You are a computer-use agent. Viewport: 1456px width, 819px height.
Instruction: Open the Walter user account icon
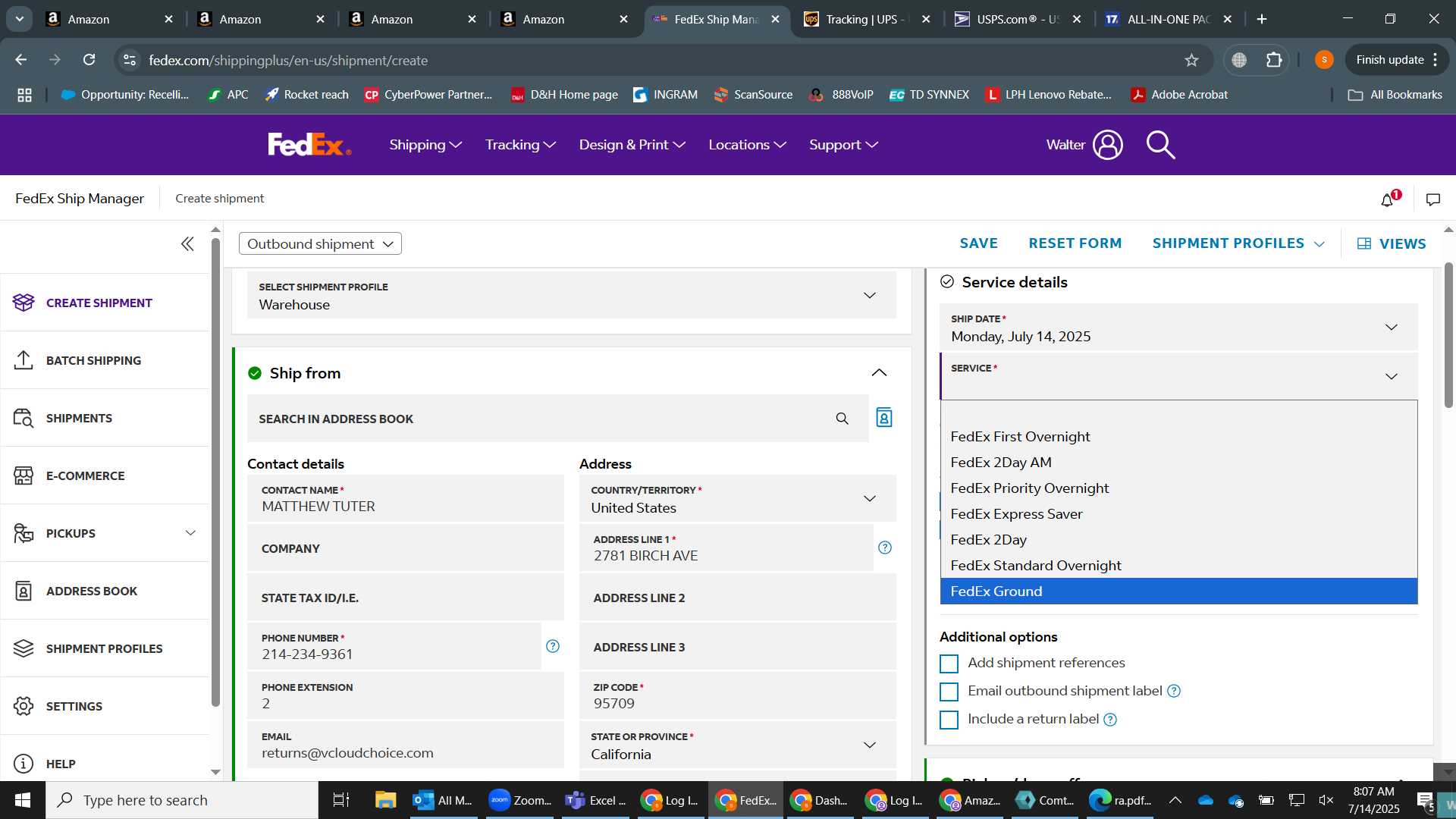pyautogui.click(x=1107, y=144)
